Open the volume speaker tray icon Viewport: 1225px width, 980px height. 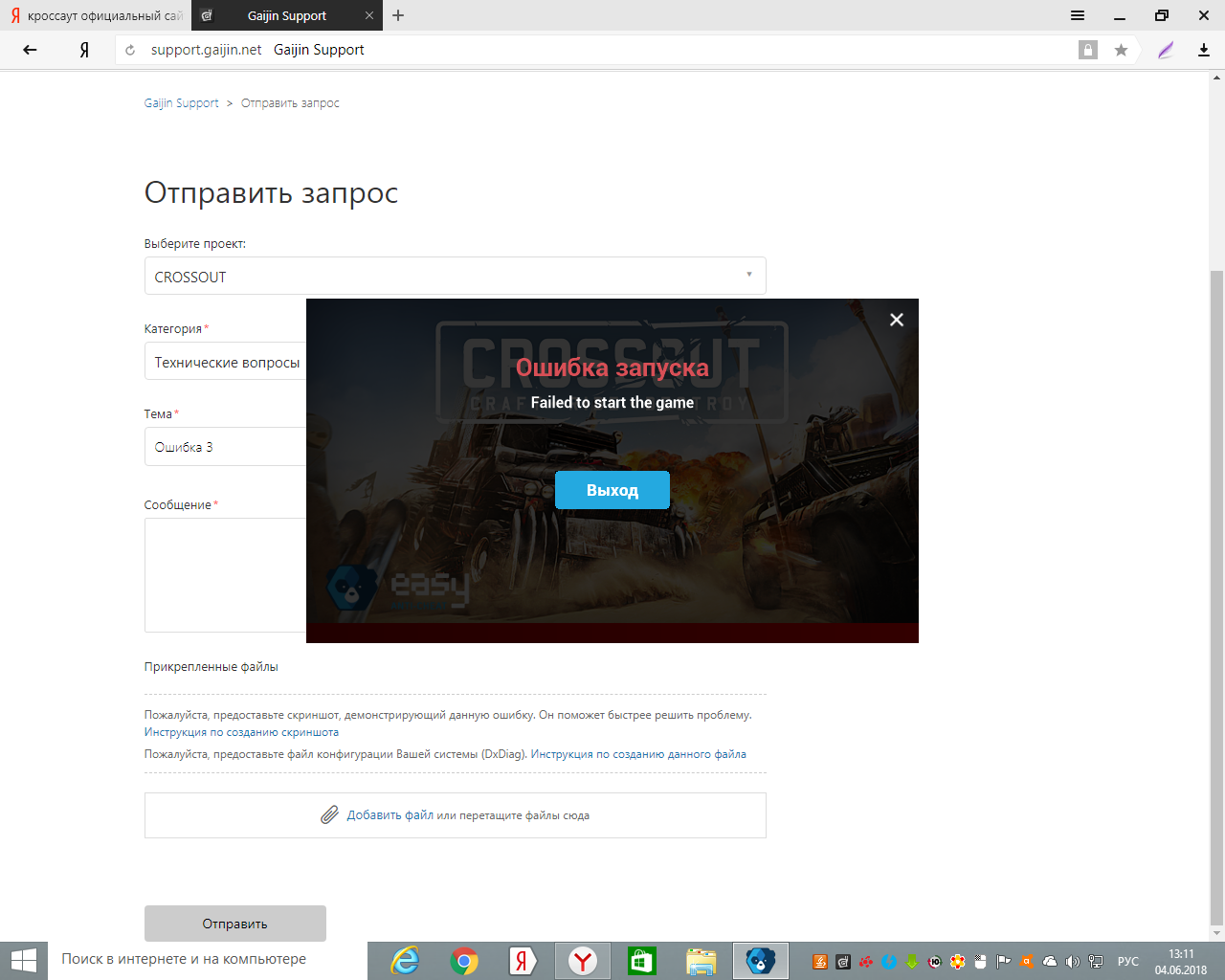[1073, 962]
